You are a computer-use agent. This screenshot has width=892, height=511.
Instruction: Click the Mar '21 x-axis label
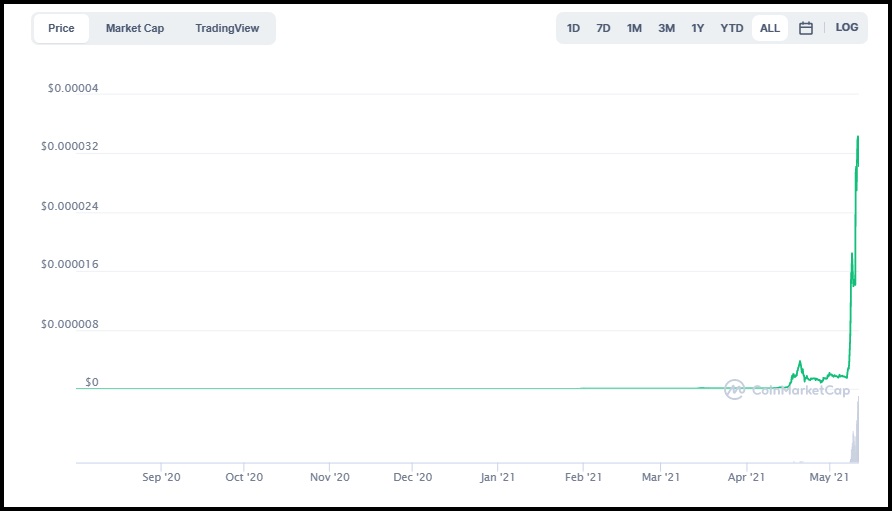(x=660, y=477)
